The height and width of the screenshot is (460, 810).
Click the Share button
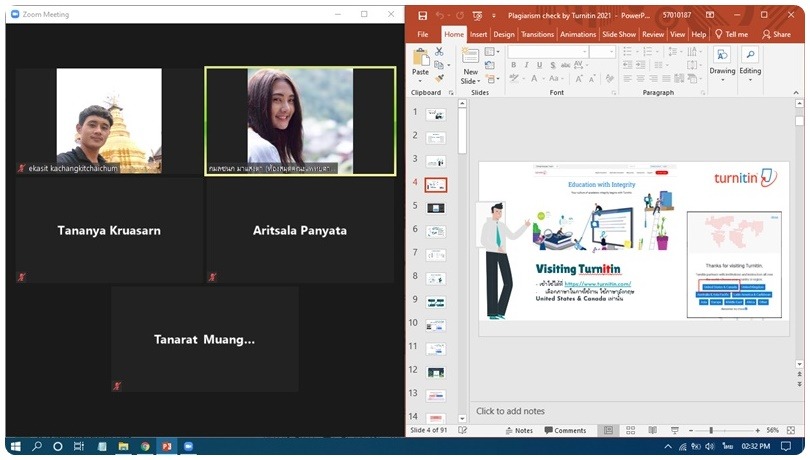775,34
